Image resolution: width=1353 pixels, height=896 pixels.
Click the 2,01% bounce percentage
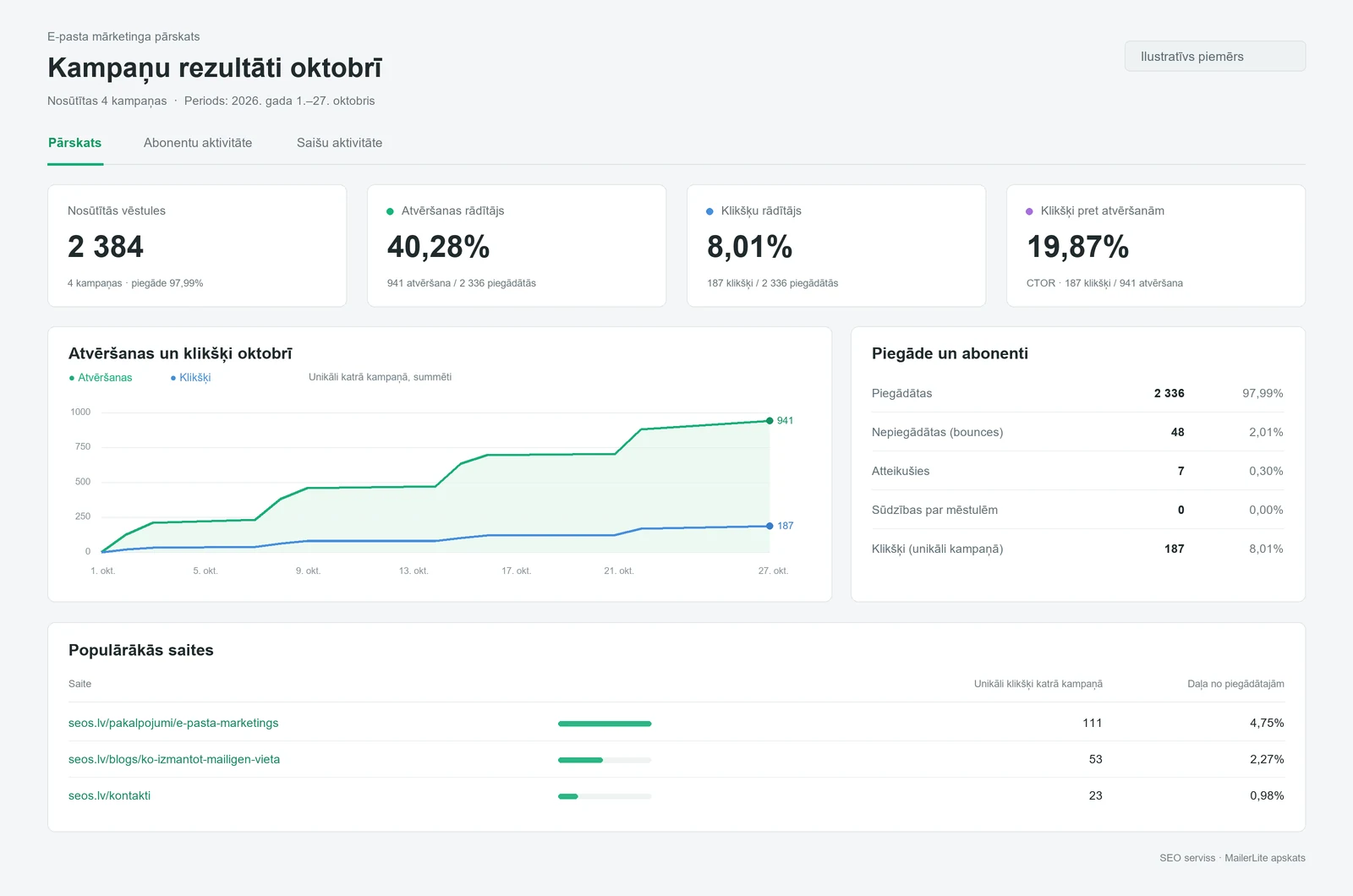pos(1266,432)
